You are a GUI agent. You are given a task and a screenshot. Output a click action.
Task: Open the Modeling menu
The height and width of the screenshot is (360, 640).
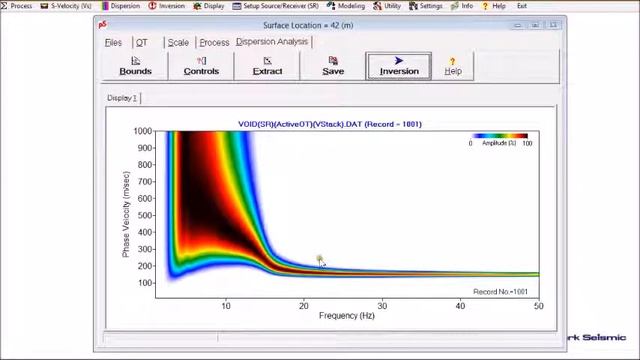(x=346, y=6)
